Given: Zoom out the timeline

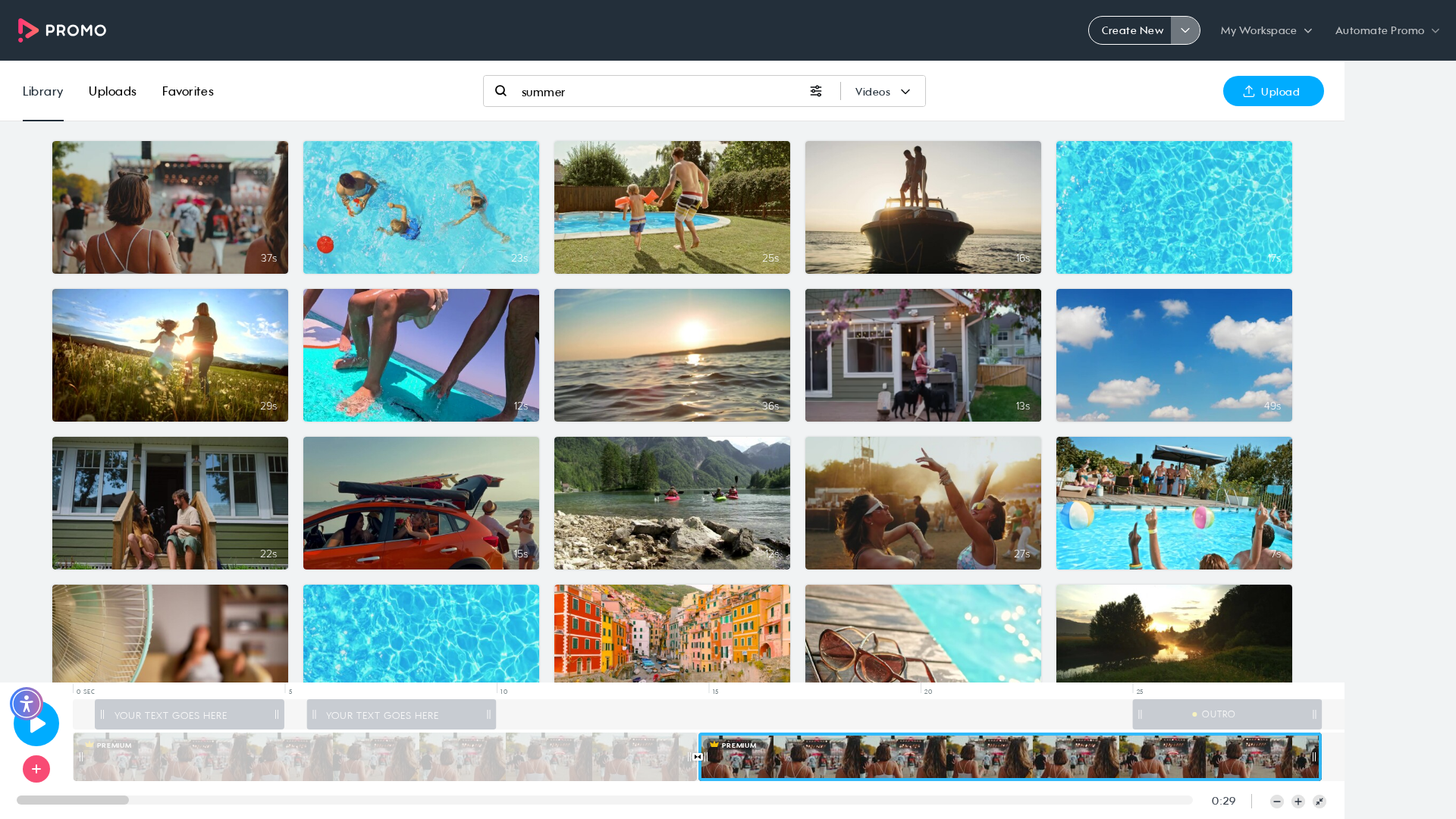Looking at the screenshot, I should (x=1277, y=802).
